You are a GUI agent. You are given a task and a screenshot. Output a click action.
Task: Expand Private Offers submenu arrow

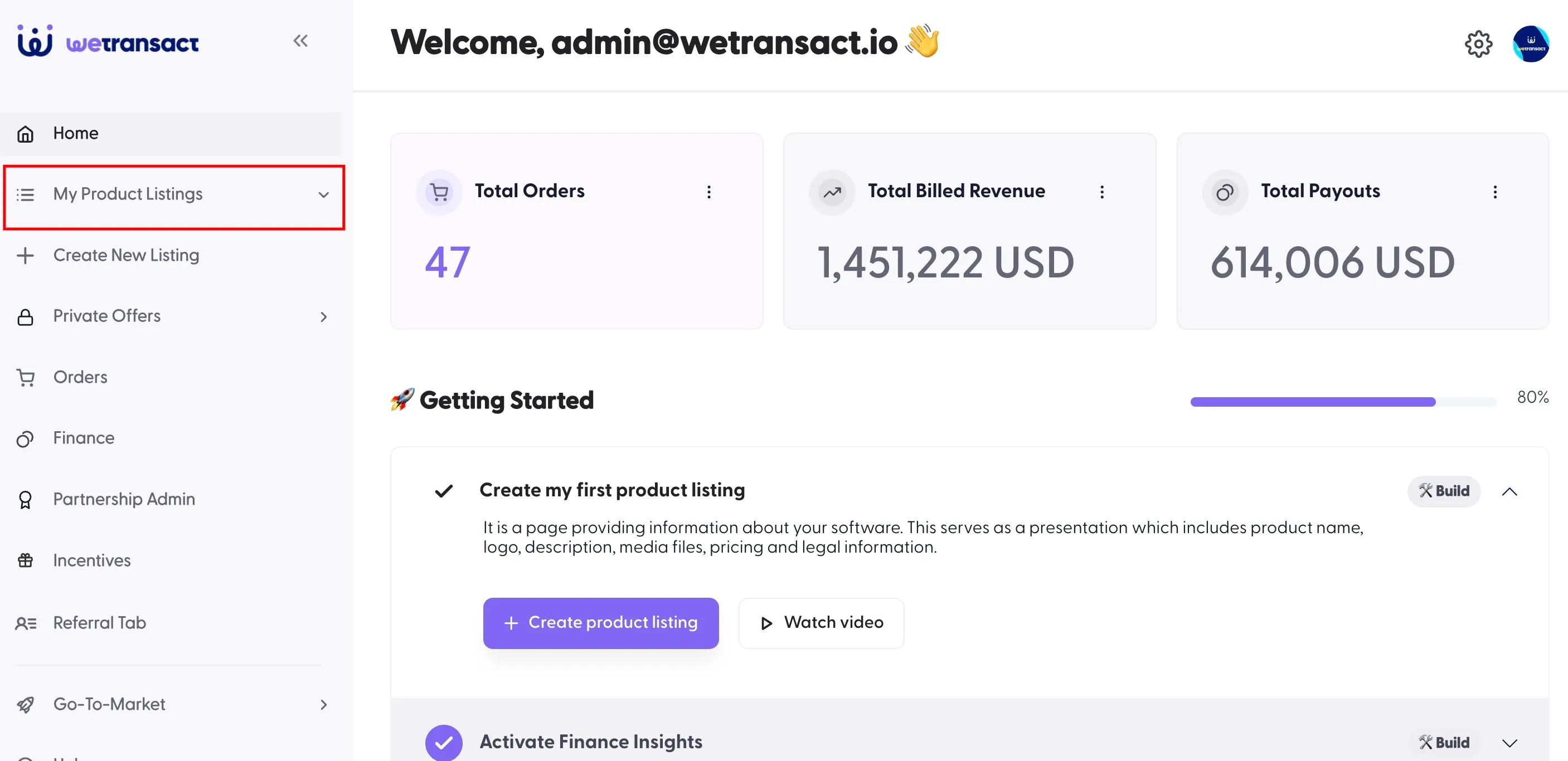point(324,317)
